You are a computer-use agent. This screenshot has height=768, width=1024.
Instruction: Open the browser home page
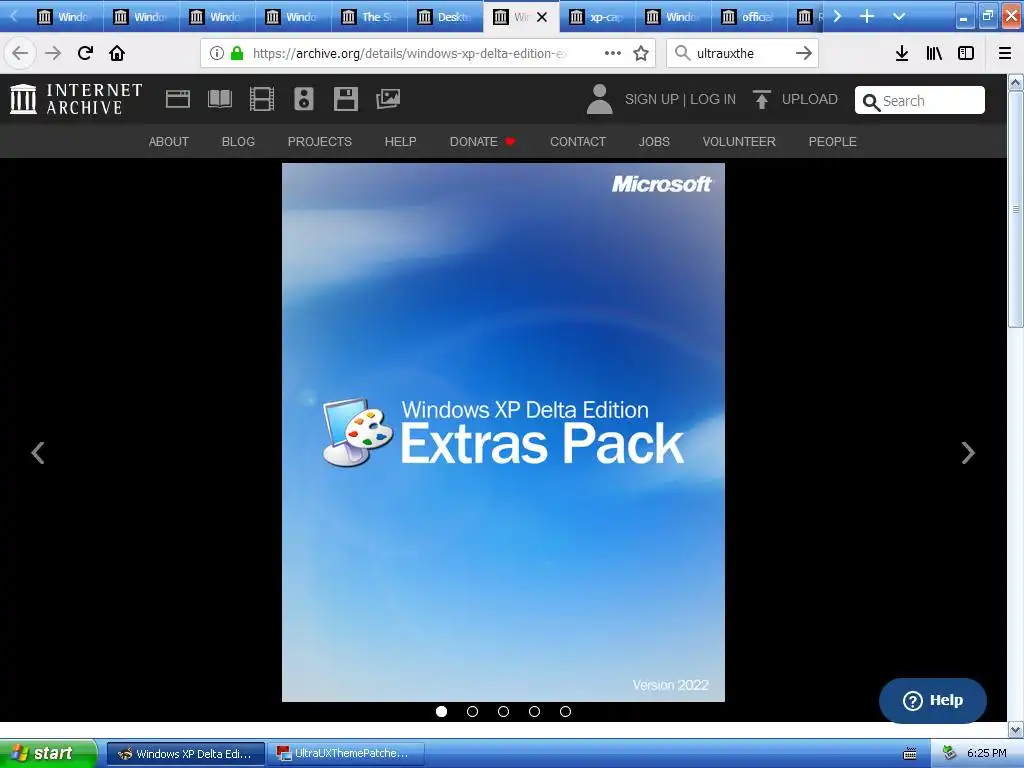(117, 53)
